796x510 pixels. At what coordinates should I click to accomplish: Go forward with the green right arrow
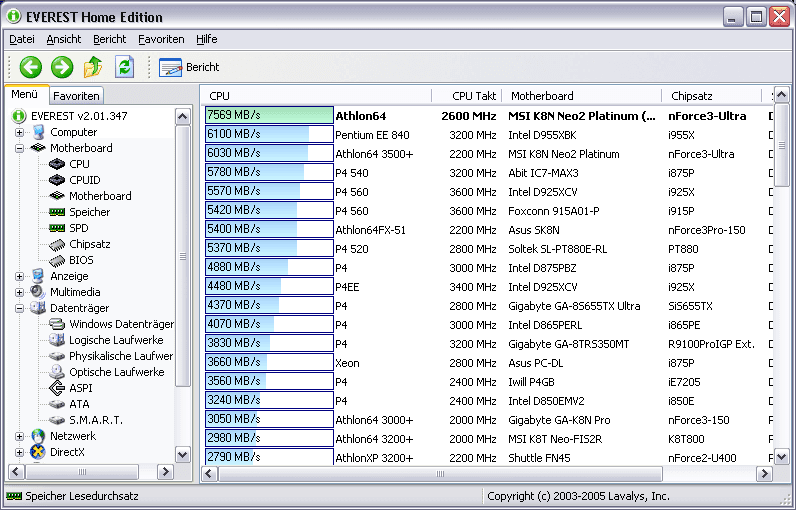pyautogui.click(x=62, y=67)
